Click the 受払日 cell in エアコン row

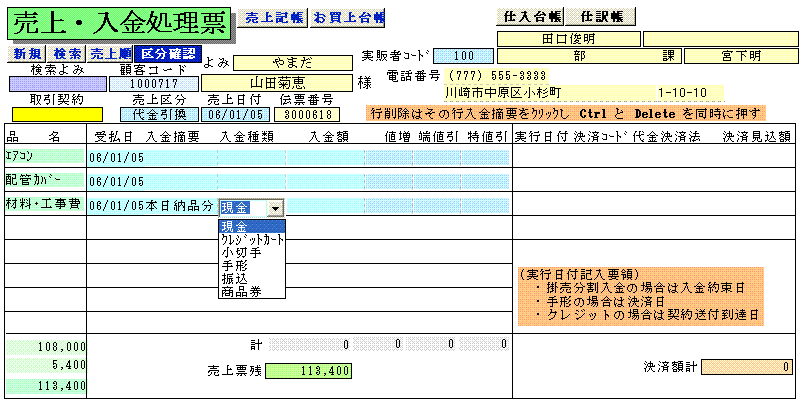[x=116, y=158]
